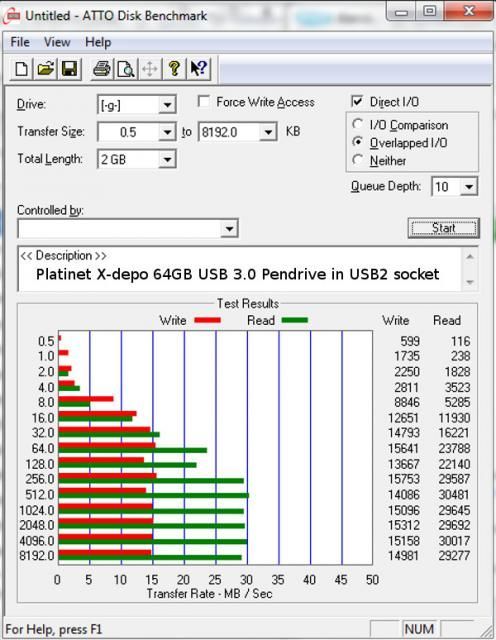Screen dimensions: 496x640
Task: Click the New document toolbar icon
Action: [x=22, y=69]
